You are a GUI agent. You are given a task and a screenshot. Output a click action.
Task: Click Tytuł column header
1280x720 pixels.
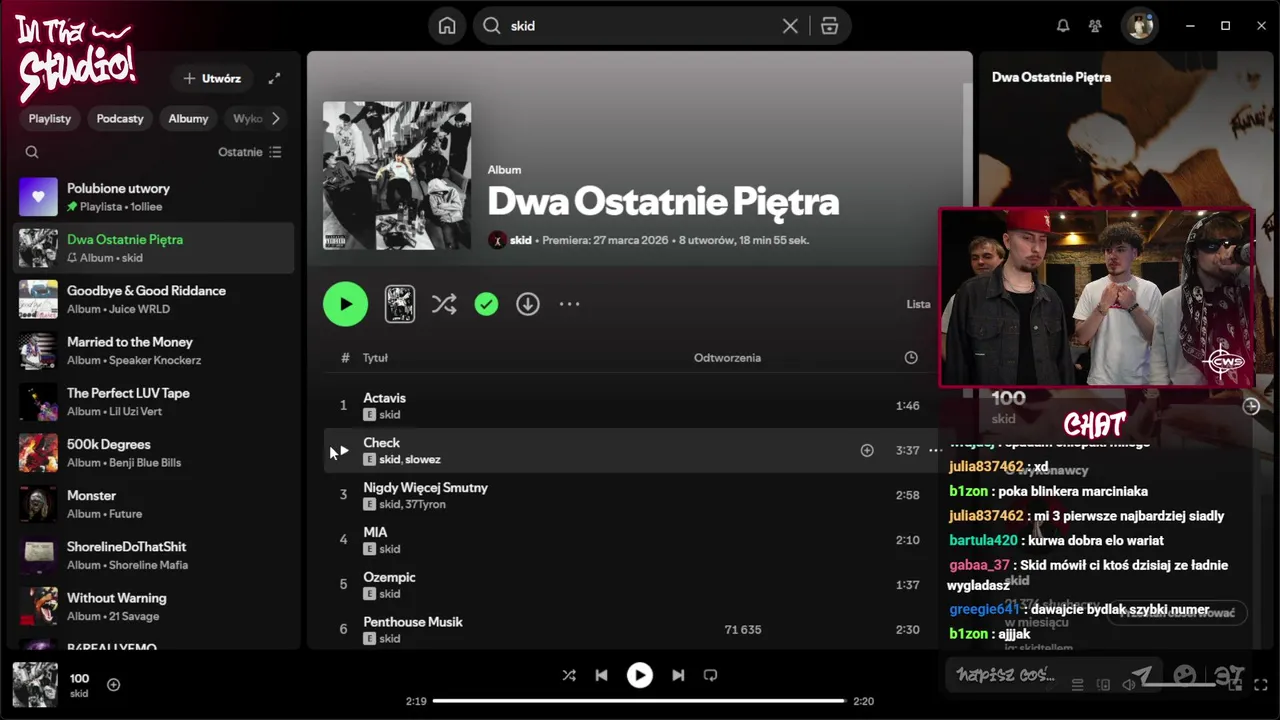click(375, 358)
